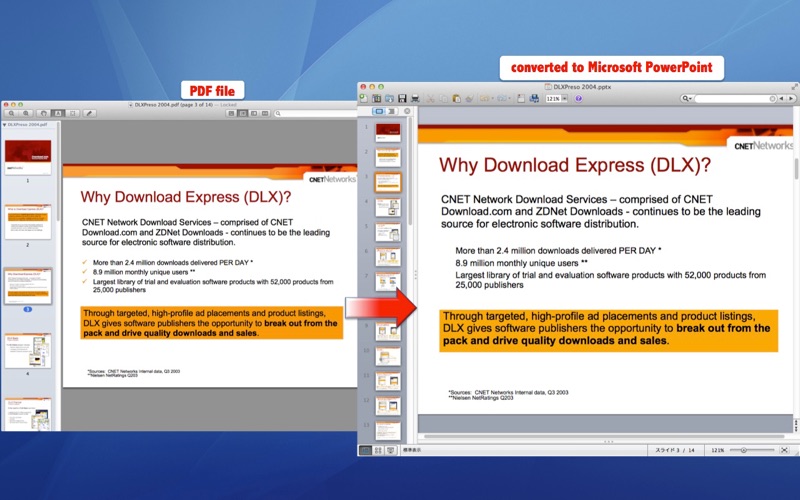Click the Save floppy icon in PowerPoint
This screenshot has height=500, width=800.
(x=403, y=98)
